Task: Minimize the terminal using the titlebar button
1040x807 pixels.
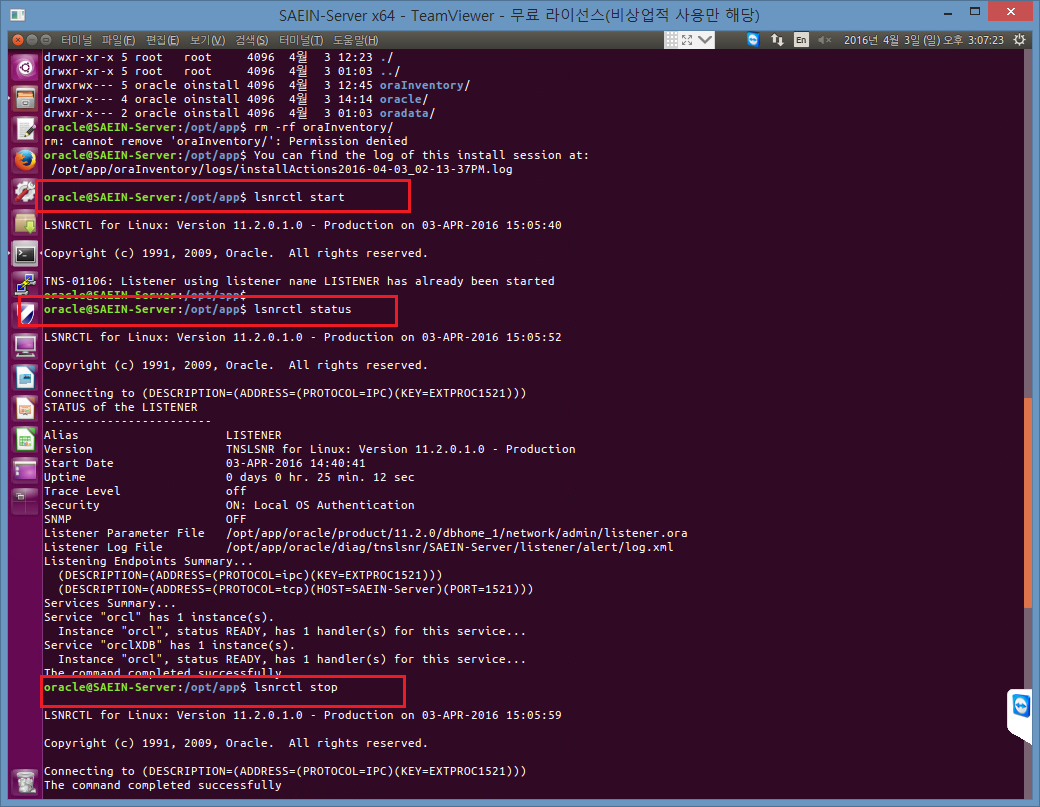Action: pyautogui.click(x=32, y=40)
